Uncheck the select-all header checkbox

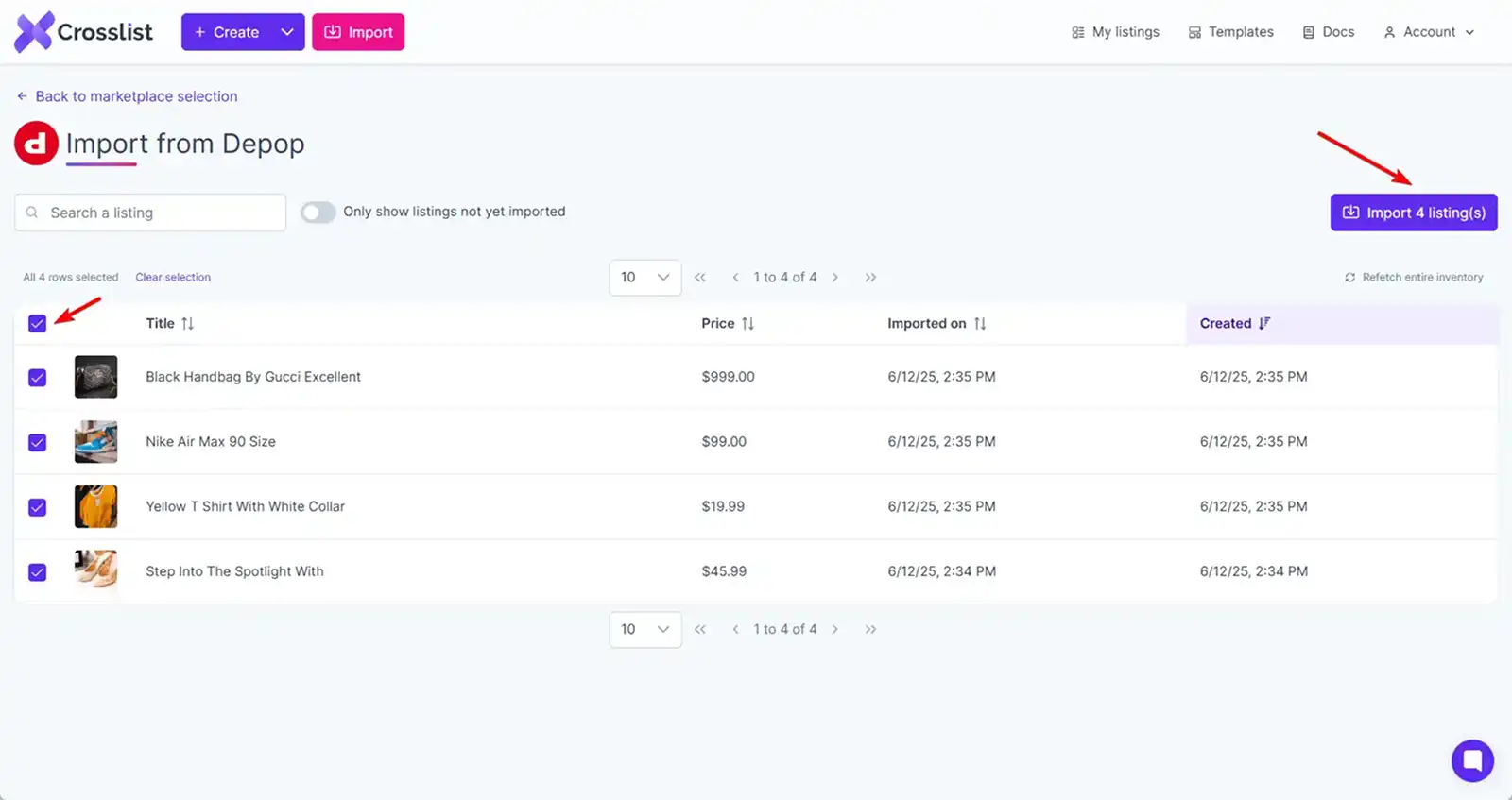pos(37,324)
